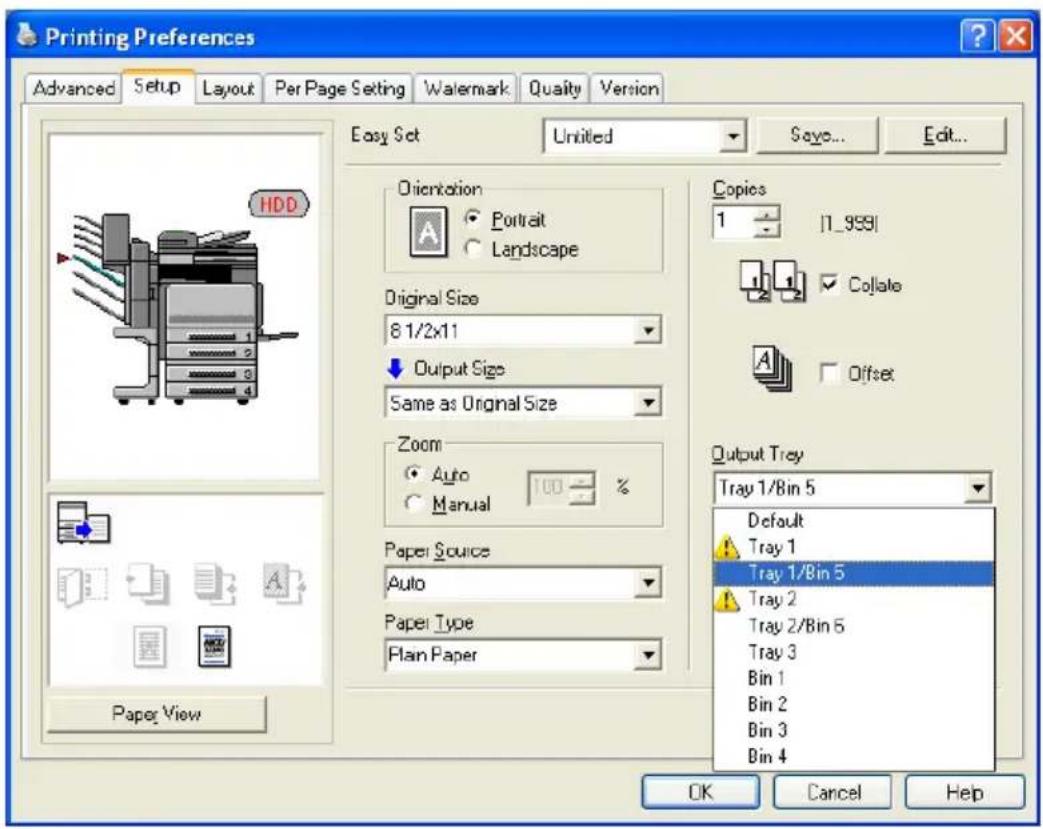Click the printer icon in title bar
Viewport: 1043px width, 829px height.
[27, 35]
